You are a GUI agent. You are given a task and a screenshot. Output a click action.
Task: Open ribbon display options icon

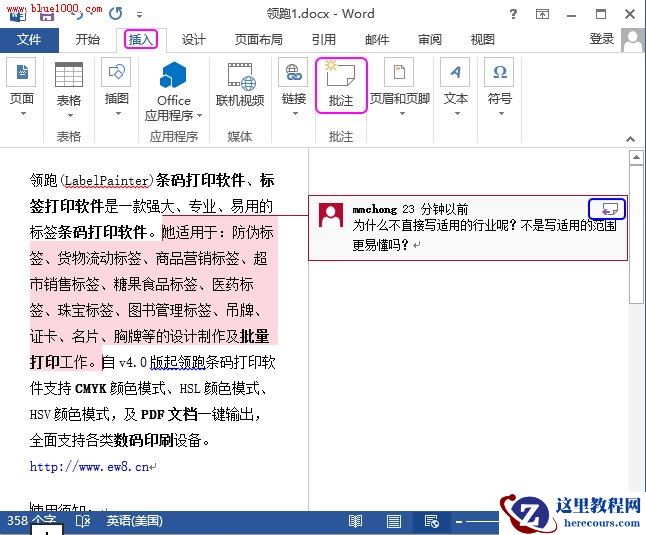542,14
